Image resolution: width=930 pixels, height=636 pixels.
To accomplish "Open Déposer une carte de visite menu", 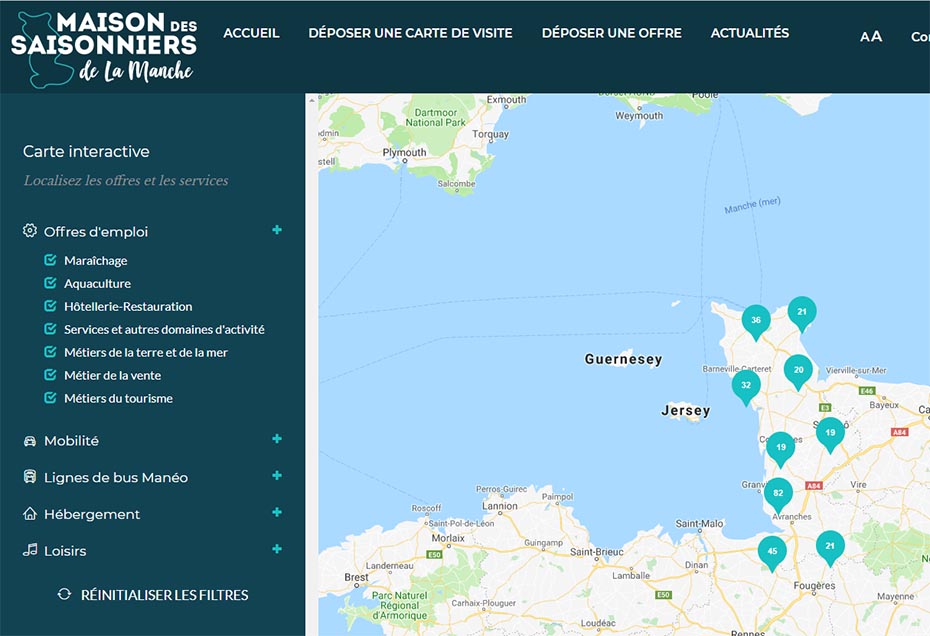I will [x=410, y=33].
